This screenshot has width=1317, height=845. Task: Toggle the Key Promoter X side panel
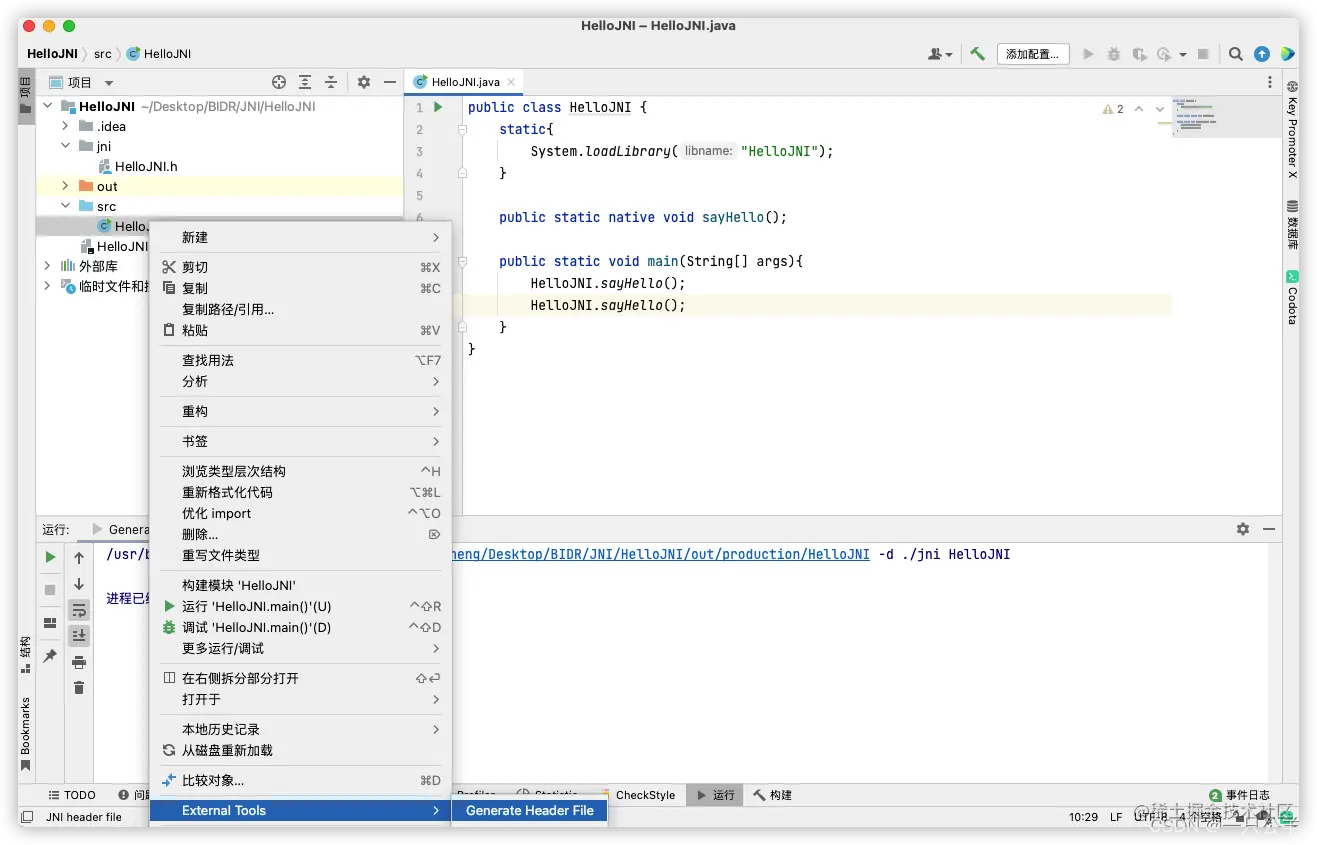1292,131
